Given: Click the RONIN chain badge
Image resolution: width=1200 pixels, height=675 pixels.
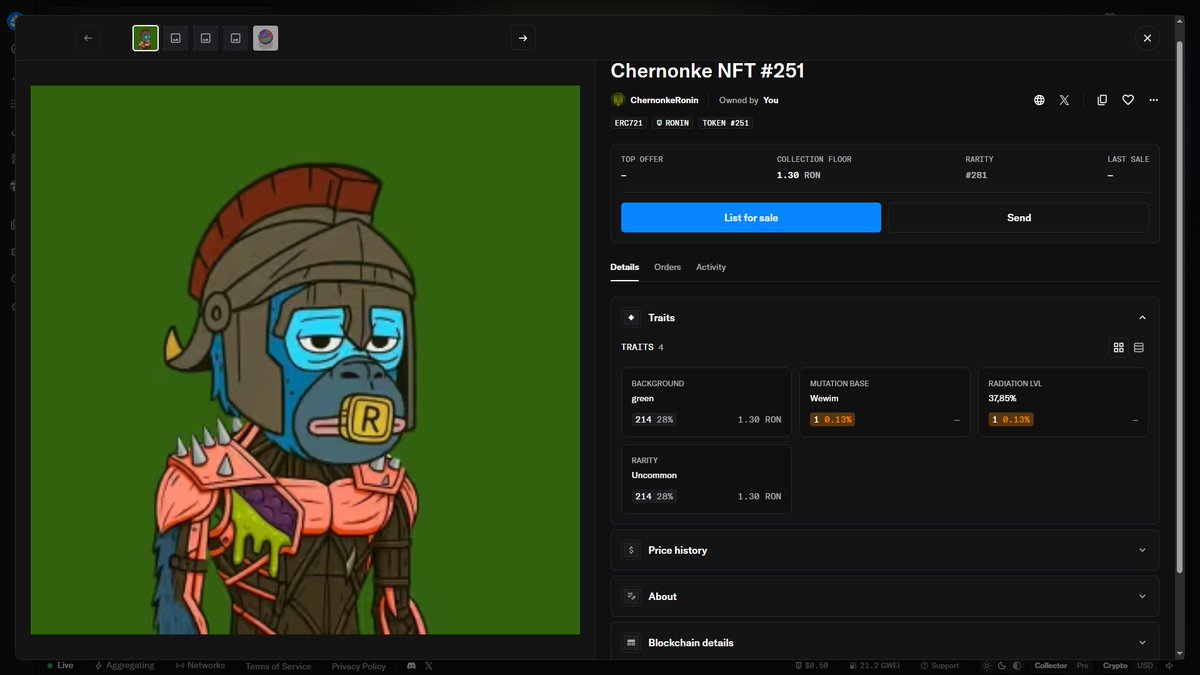Looking at the screenshot, I should (673, 123).
